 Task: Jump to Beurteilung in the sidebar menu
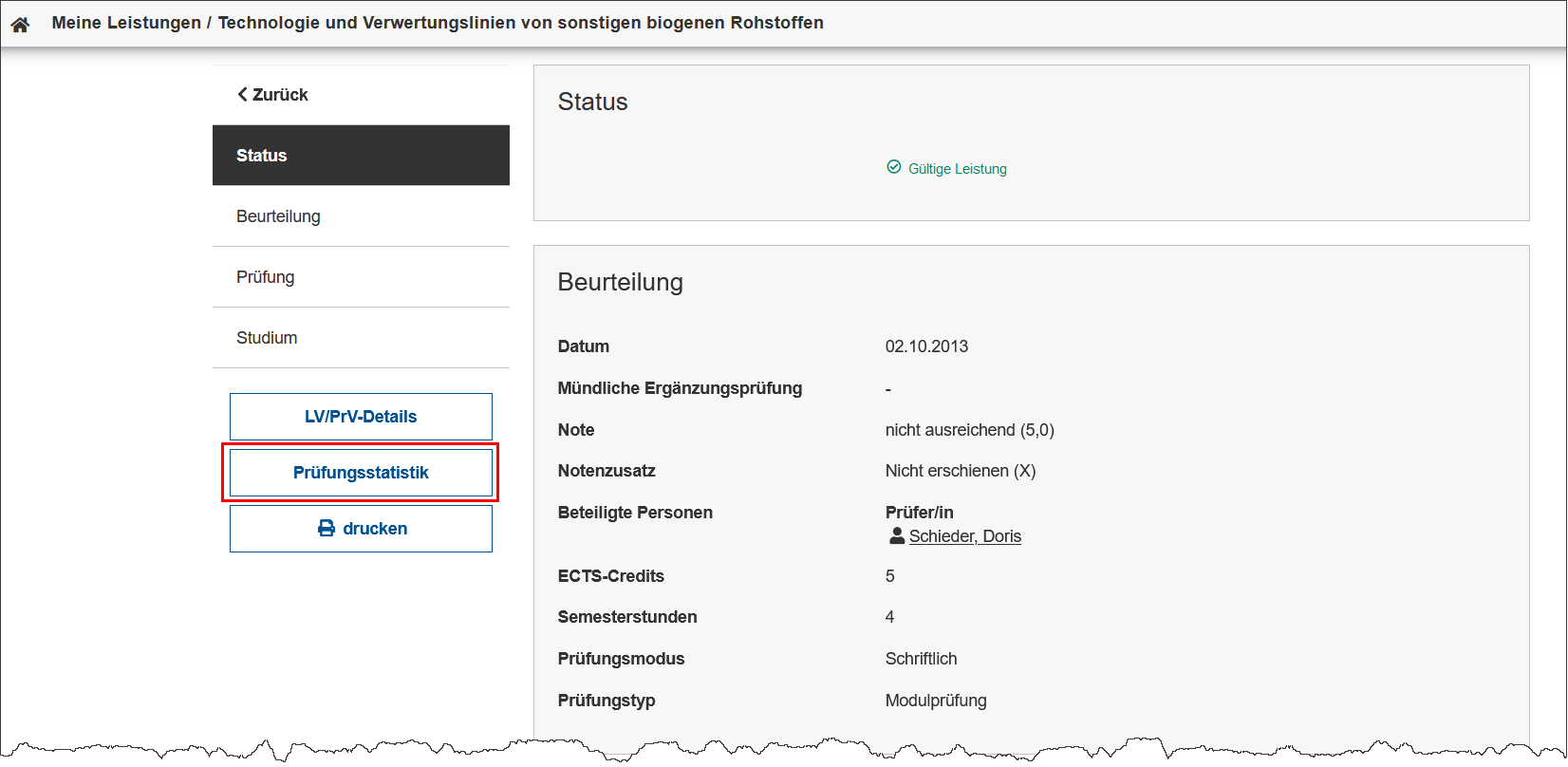(278, 216)
